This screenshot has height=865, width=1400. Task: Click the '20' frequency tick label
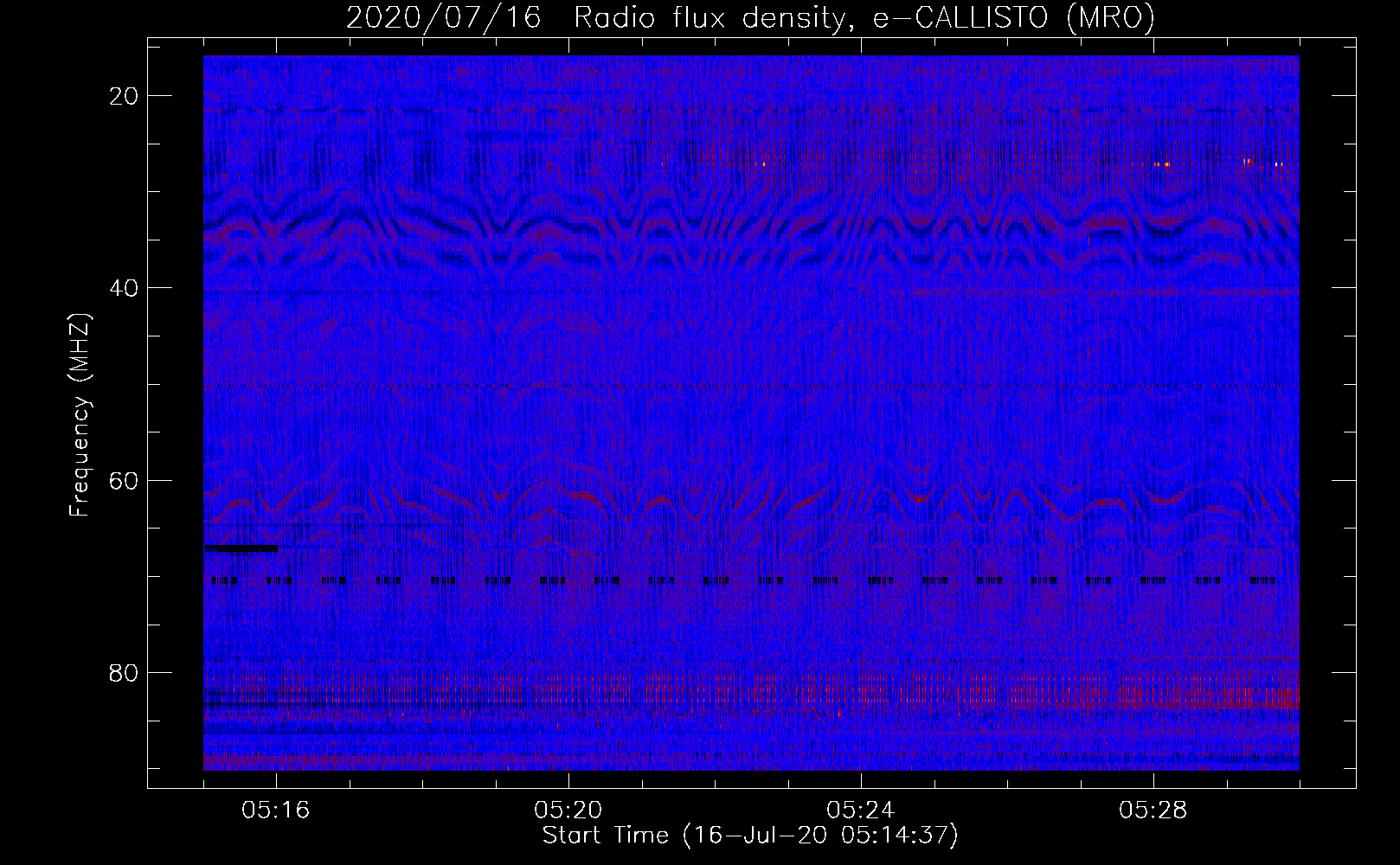tap(125, 95)
